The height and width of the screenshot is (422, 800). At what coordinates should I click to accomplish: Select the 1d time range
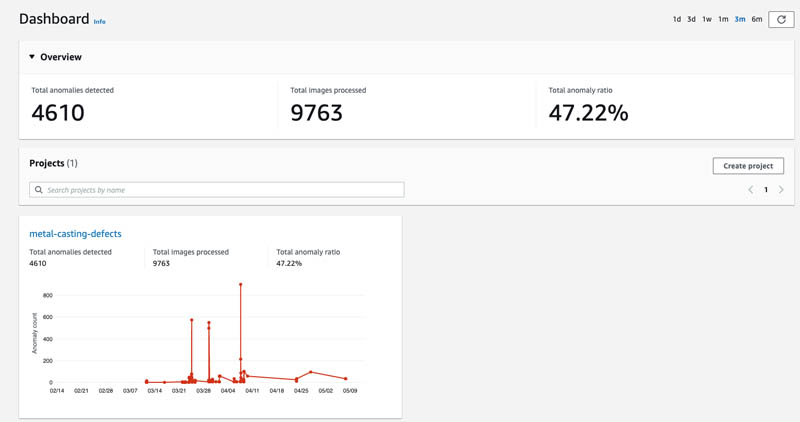pyautogui.click(x=677, y=19)
